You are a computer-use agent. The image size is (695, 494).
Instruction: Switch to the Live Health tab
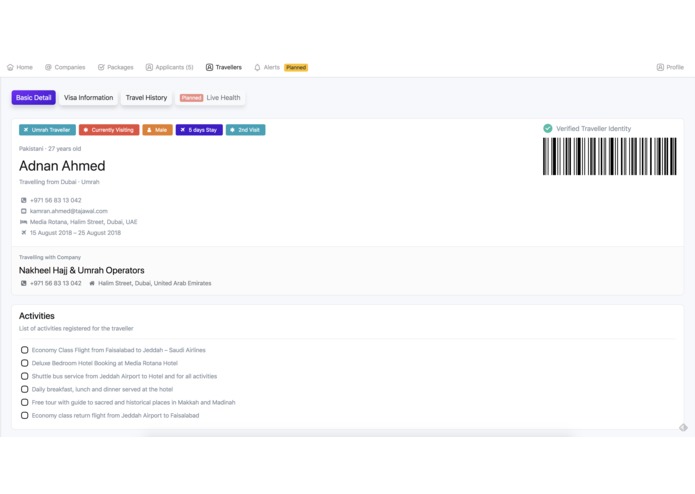click(210, 97)
